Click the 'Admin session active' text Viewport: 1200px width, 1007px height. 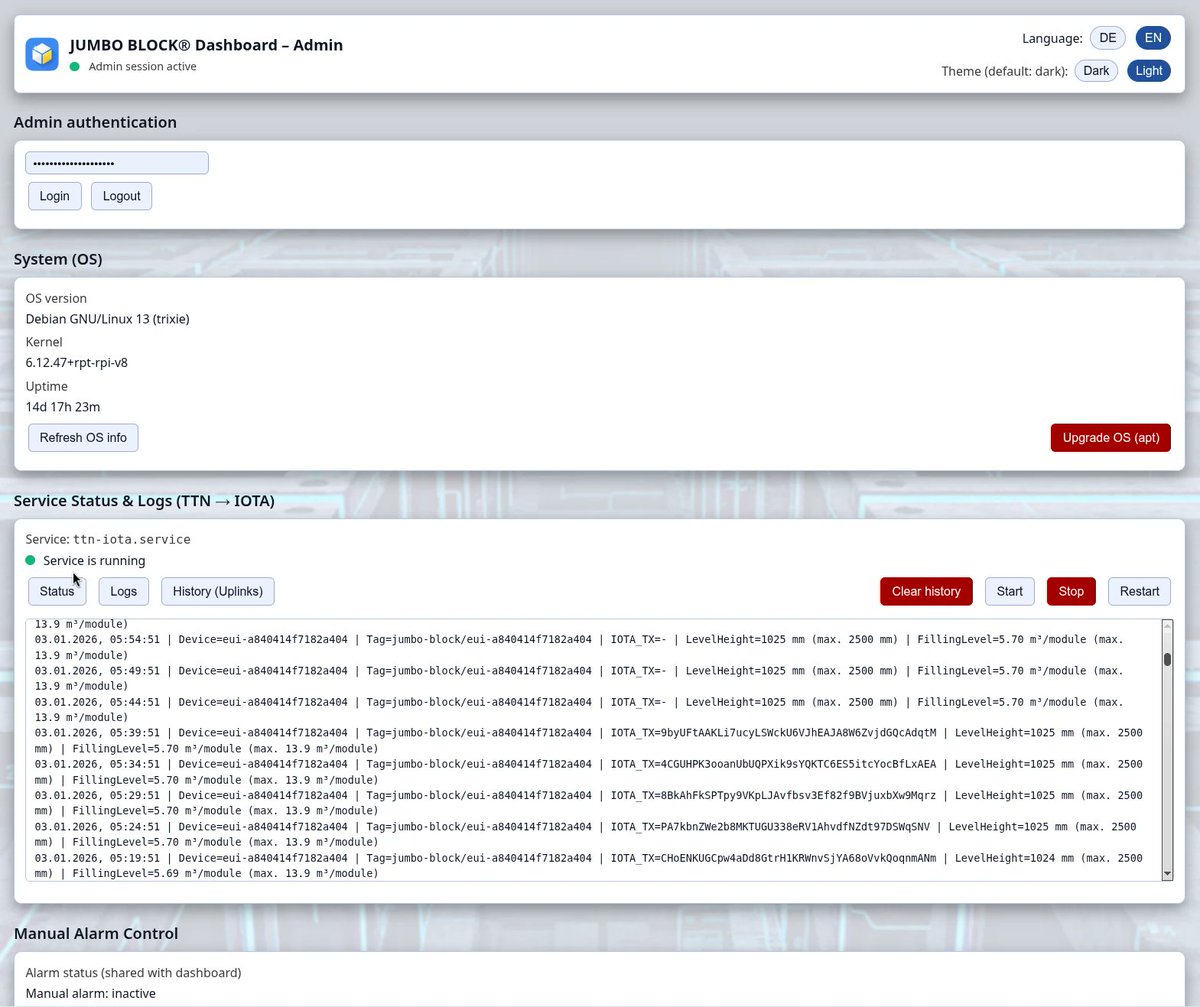tap(142, 66)
